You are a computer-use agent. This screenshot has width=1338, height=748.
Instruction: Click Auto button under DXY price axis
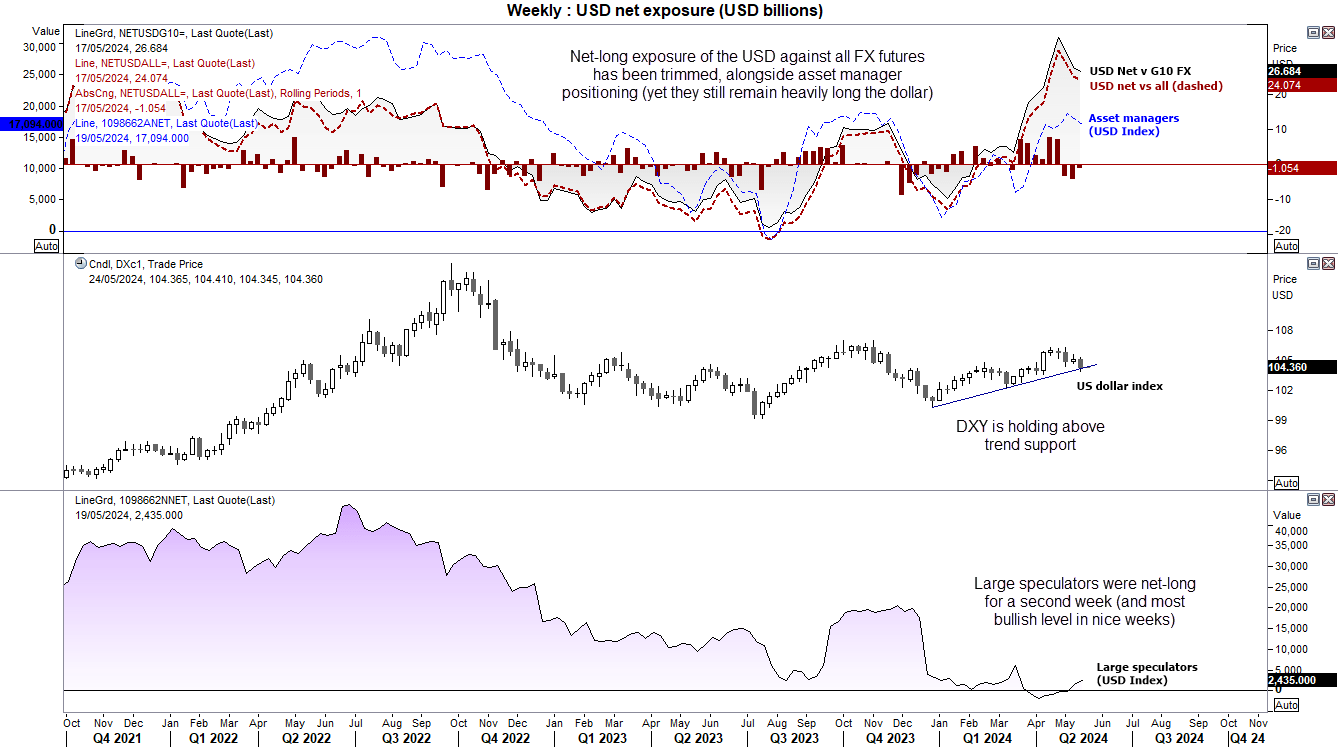click(x=1286, y=482)
